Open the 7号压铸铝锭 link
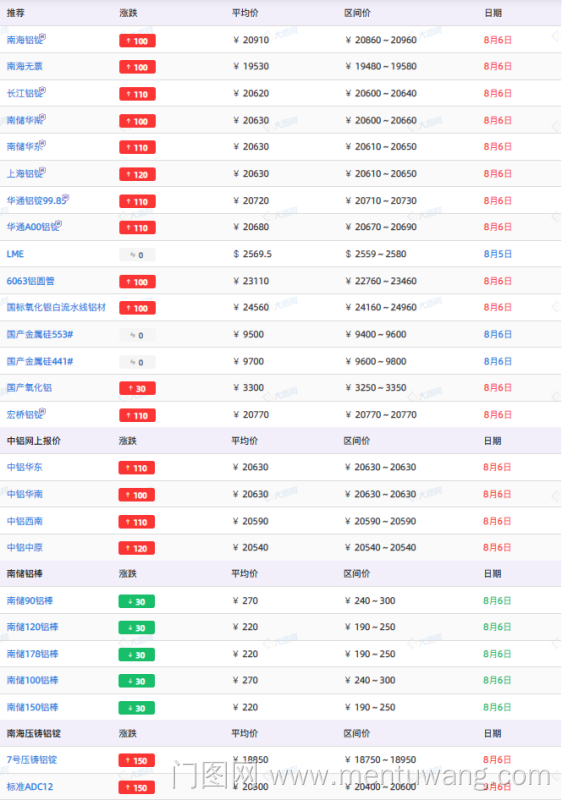 (32, 760)
